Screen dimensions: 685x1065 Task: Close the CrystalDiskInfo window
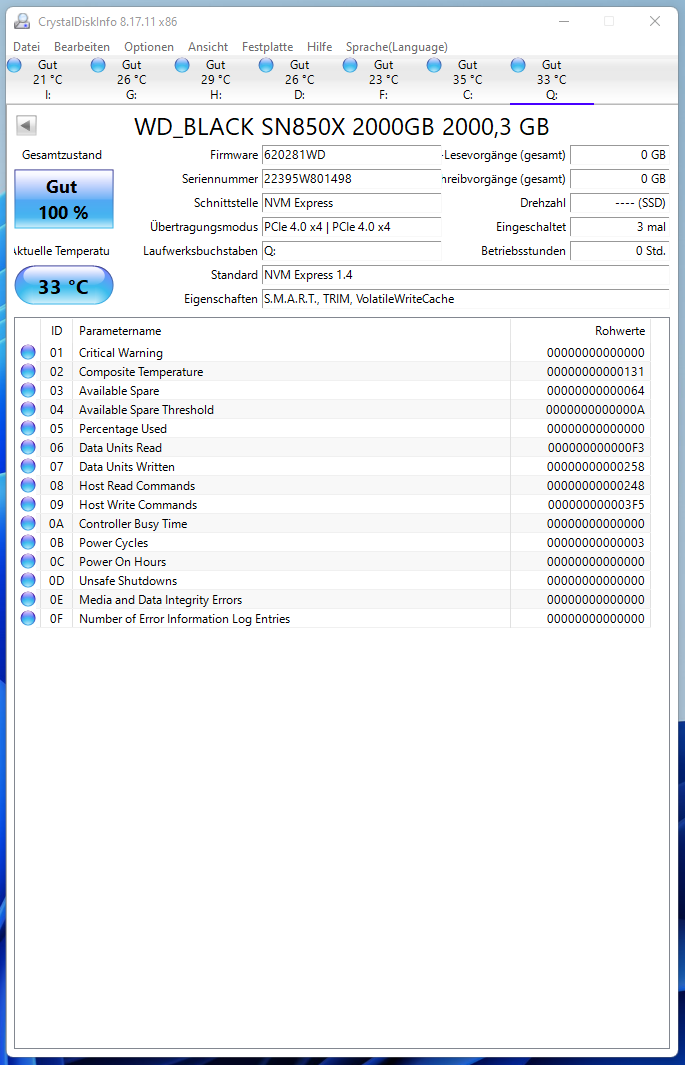click(654, 21)
